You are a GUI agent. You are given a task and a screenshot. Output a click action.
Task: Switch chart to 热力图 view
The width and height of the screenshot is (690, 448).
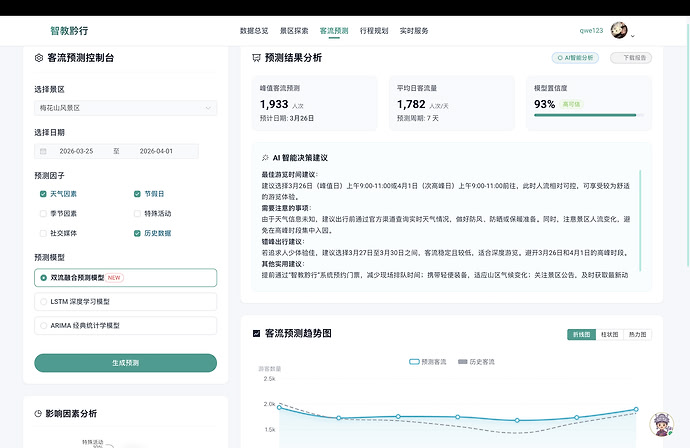pos(638,335)
